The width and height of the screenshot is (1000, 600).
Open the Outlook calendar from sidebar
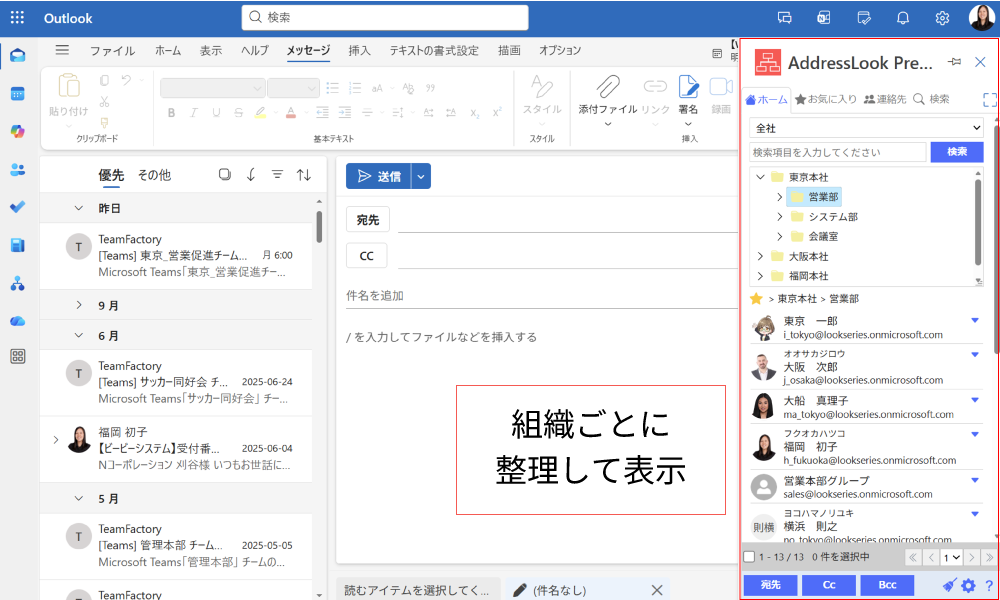click(x=17, y=93)
